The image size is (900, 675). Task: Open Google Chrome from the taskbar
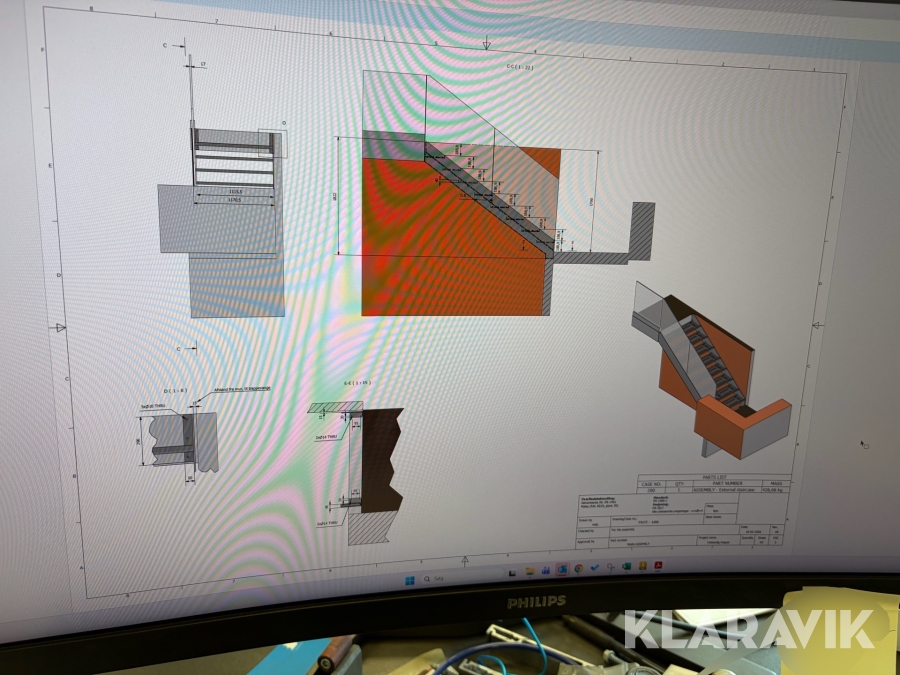click(579, 568)
